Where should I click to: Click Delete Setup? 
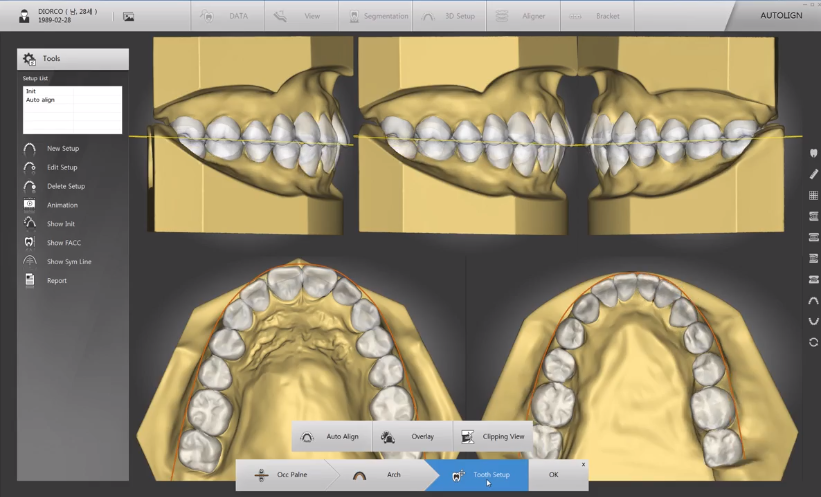[66, 186]
